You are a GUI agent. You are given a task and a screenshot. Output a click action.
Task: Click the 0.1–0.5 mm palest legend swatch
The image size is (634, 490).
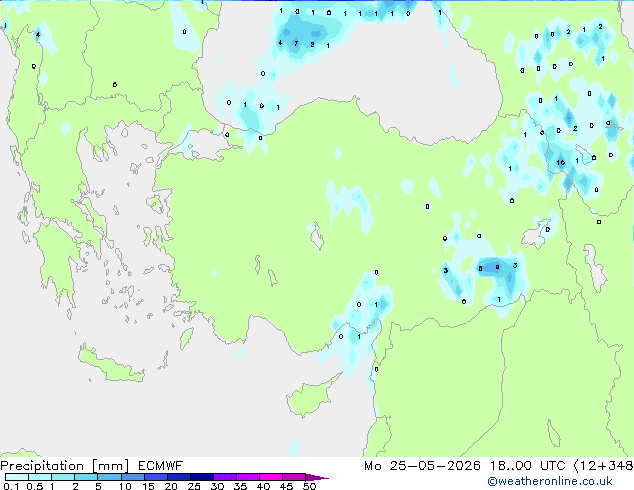tap(17, 477)
